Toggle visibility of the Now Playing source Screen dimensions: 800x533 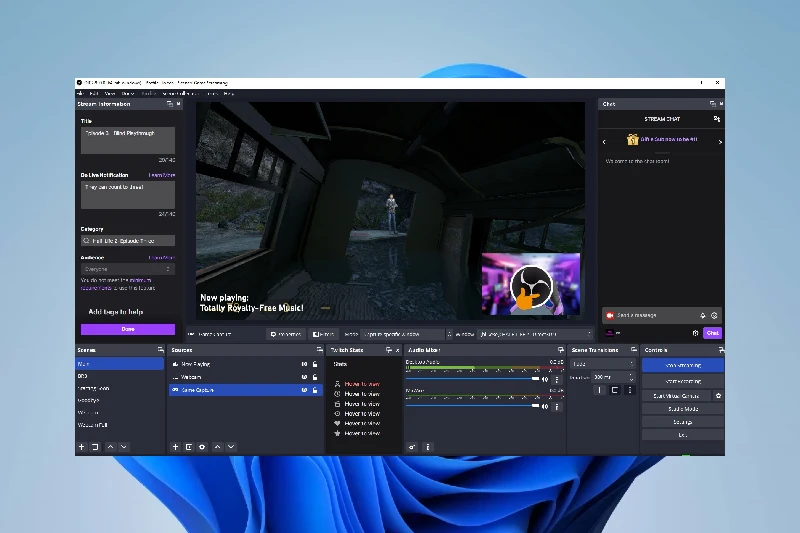(304, 364)
